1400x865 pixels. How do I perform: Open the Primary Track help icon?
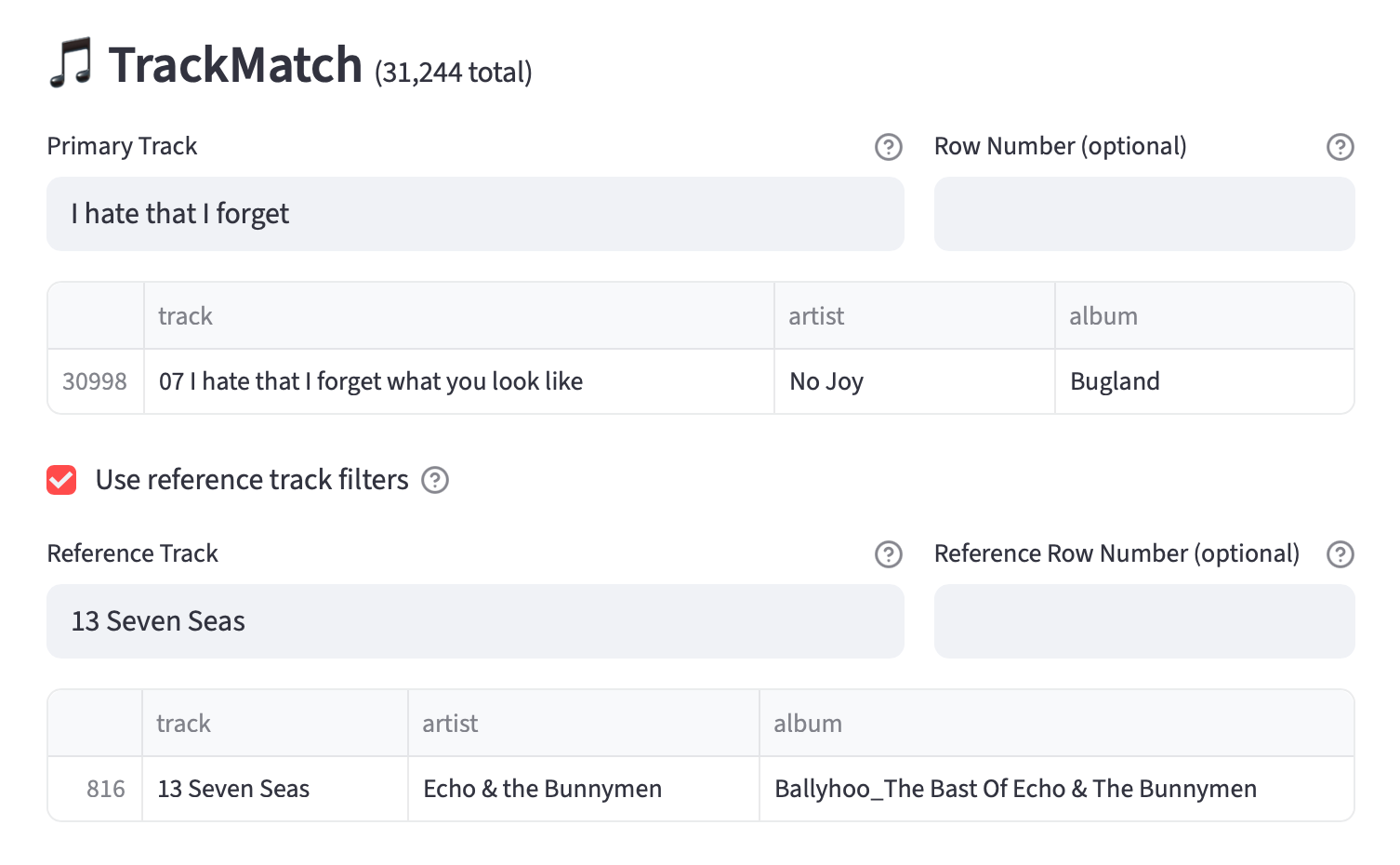888,147
